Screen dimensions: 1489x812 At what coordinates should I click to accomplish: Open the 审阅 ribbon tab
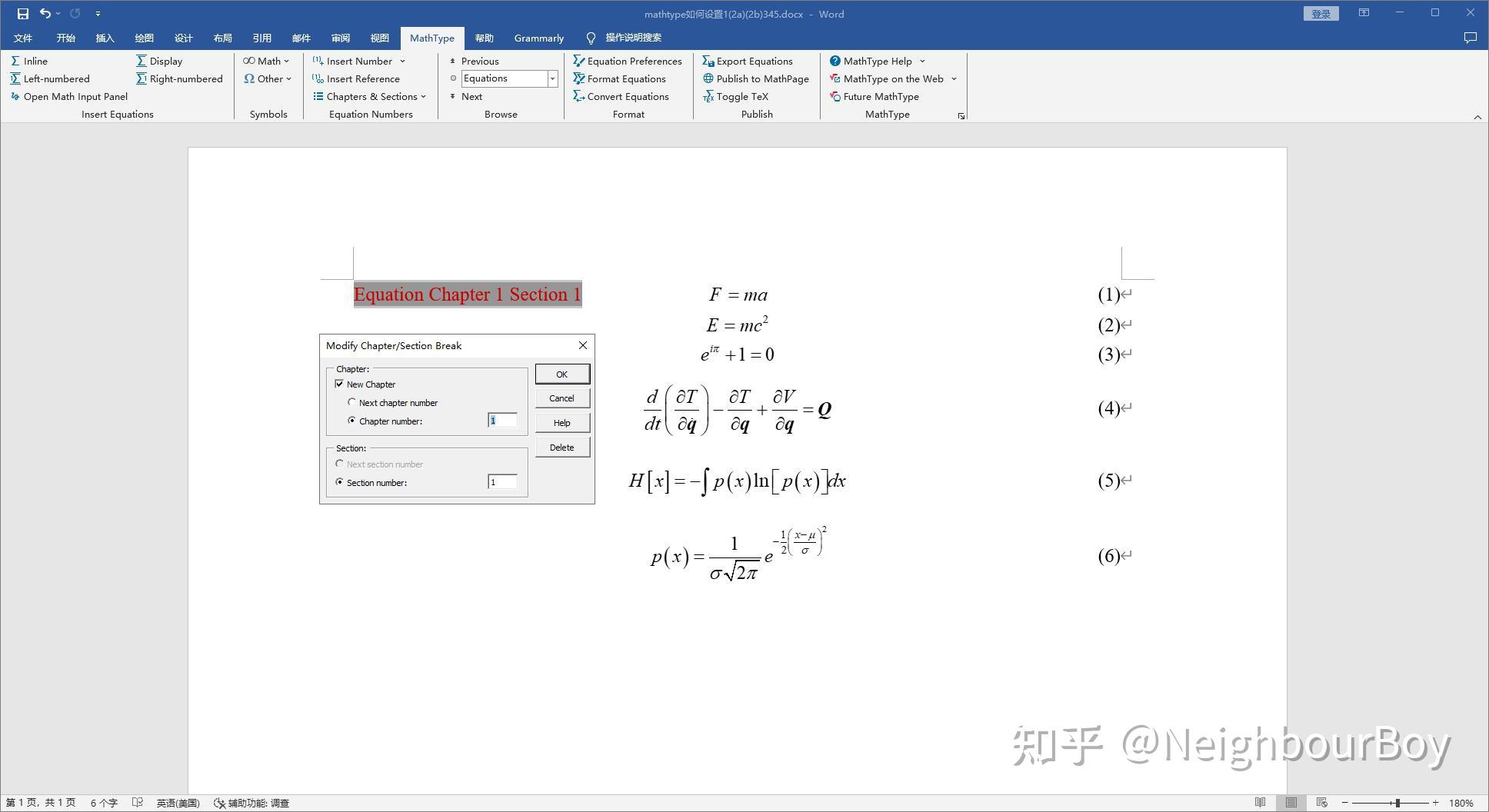coord(341,38)
